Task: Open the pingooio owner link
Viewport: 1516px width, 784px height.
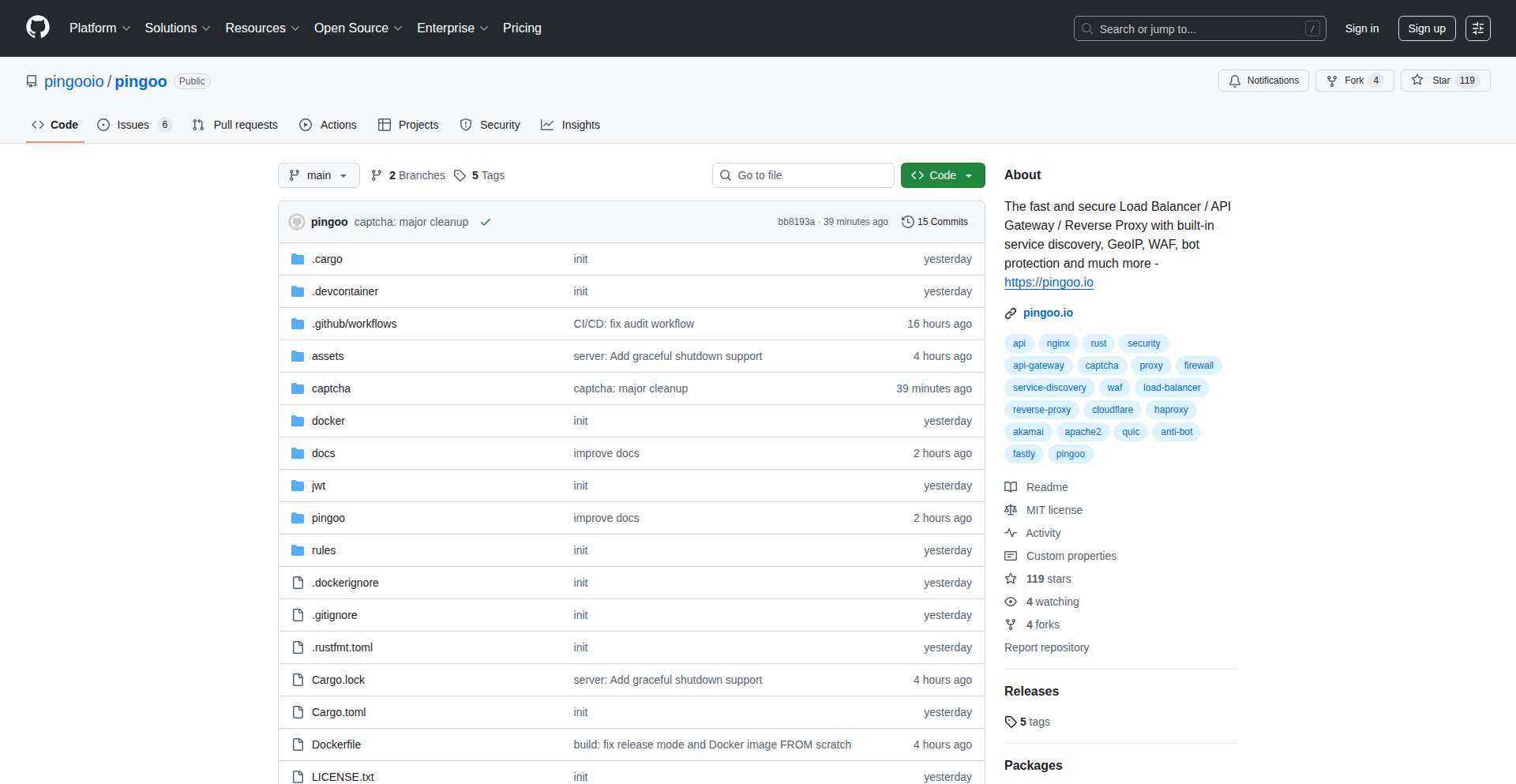Action: point(74,81)
